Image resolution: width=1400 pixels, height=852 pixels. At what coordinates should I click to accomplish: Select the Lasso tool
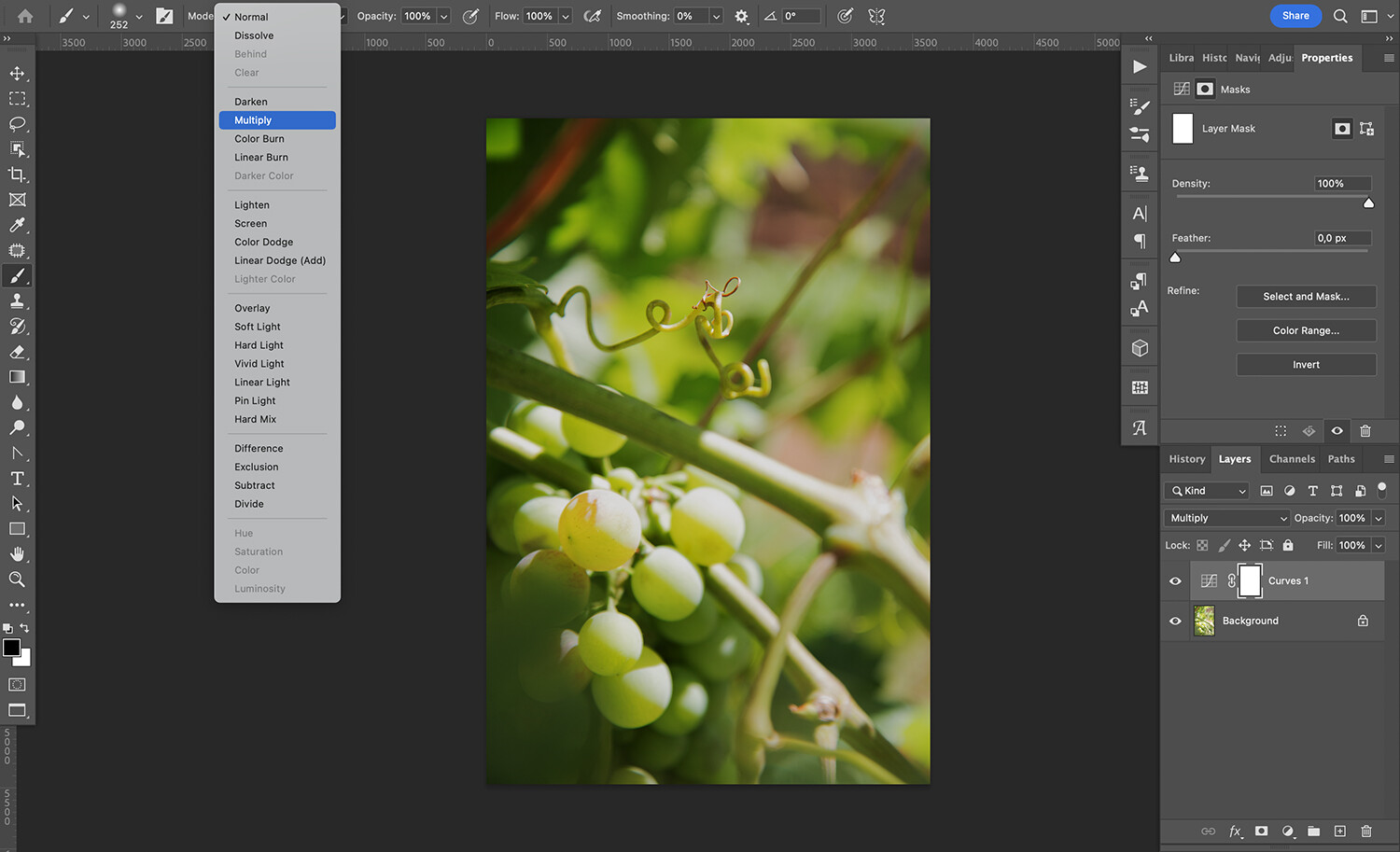(17, 124)
